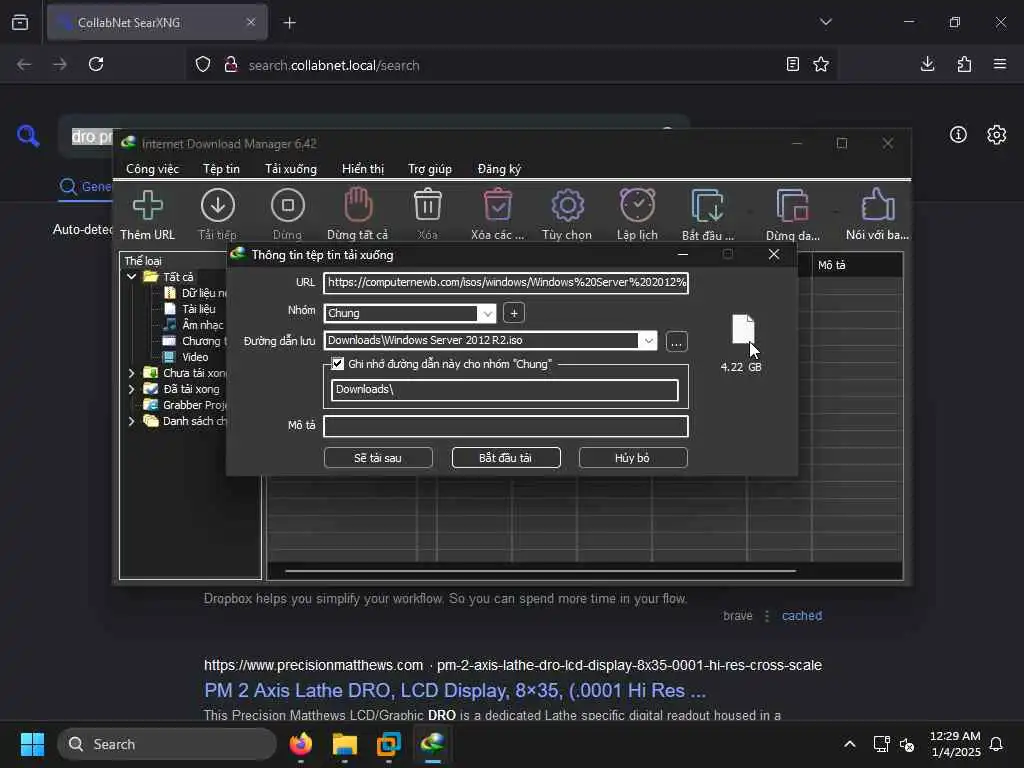The height and width of the screenshot is (768, 1024).
Task: Click the Tải tiếp resume icon
Action: 217,214
